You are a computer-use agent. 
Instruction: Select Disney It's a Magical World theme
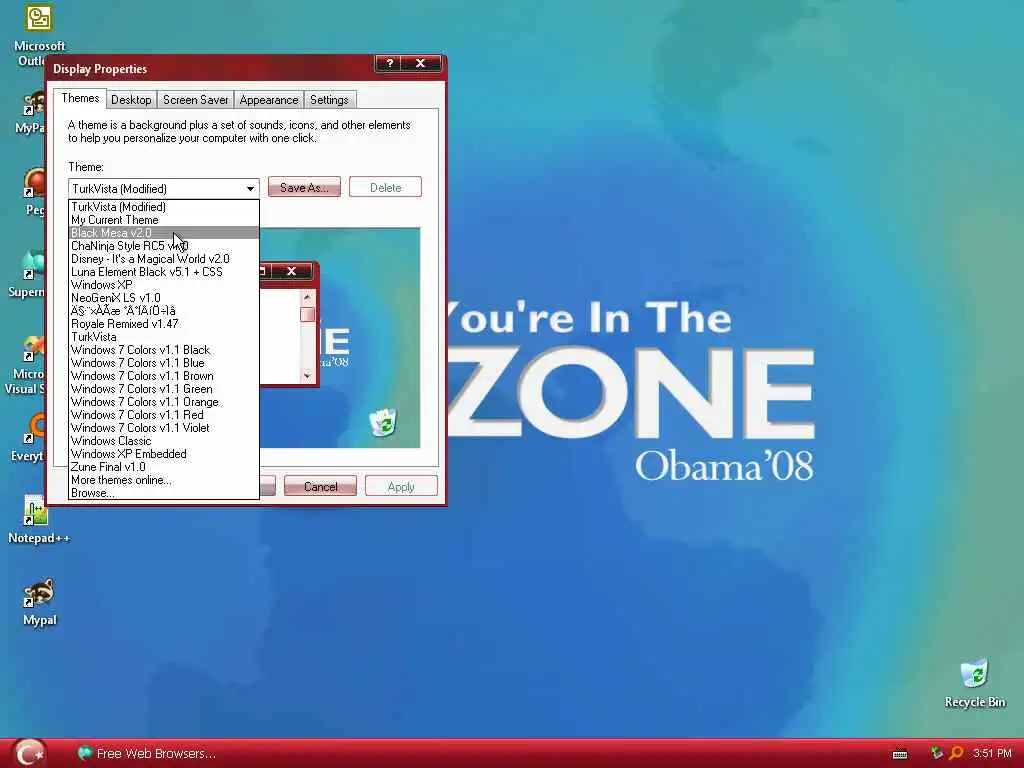click(x=164, y=259)
